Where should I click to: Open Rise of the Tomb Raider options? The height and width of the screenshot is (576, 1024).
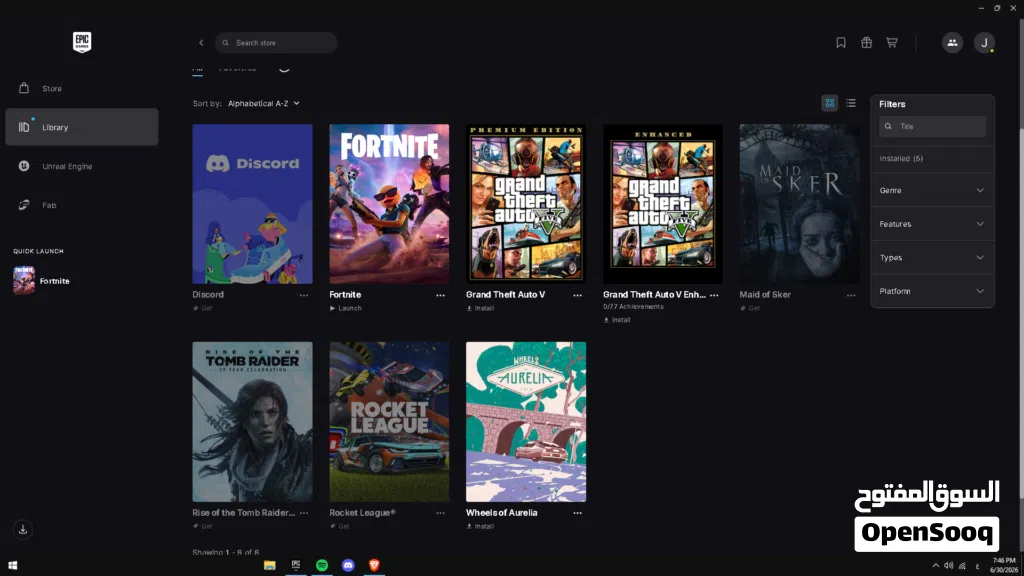pyautogui.click(x=304, y=513)
